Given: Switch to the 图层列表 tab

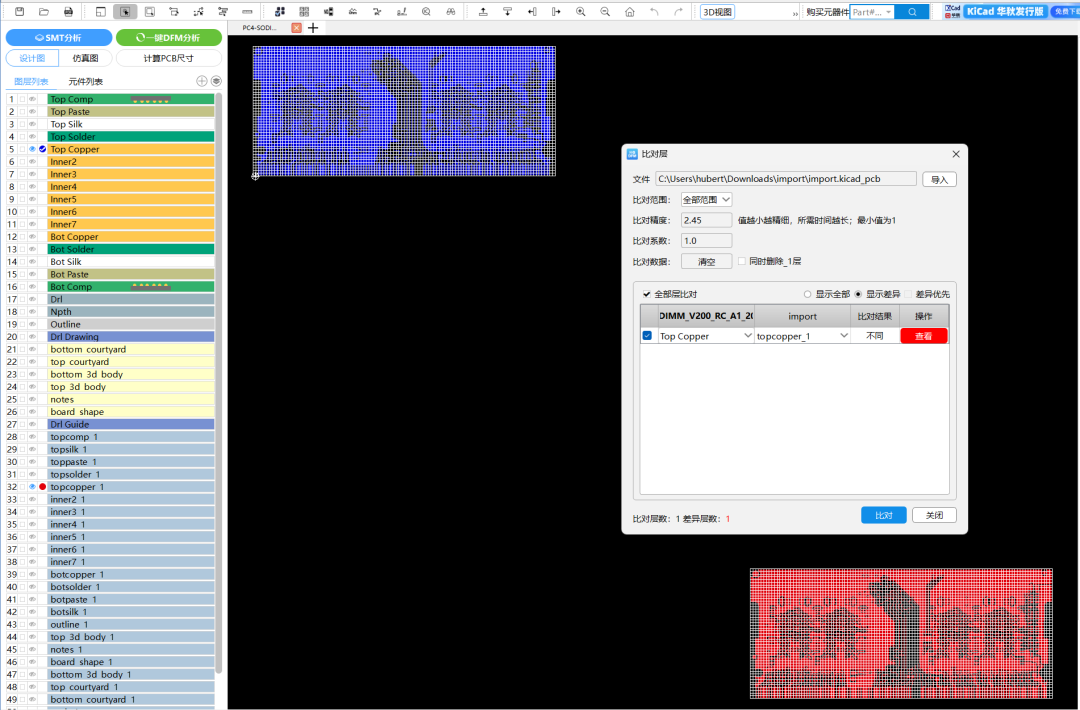Looking at the screenshot, I should (31, 81).
